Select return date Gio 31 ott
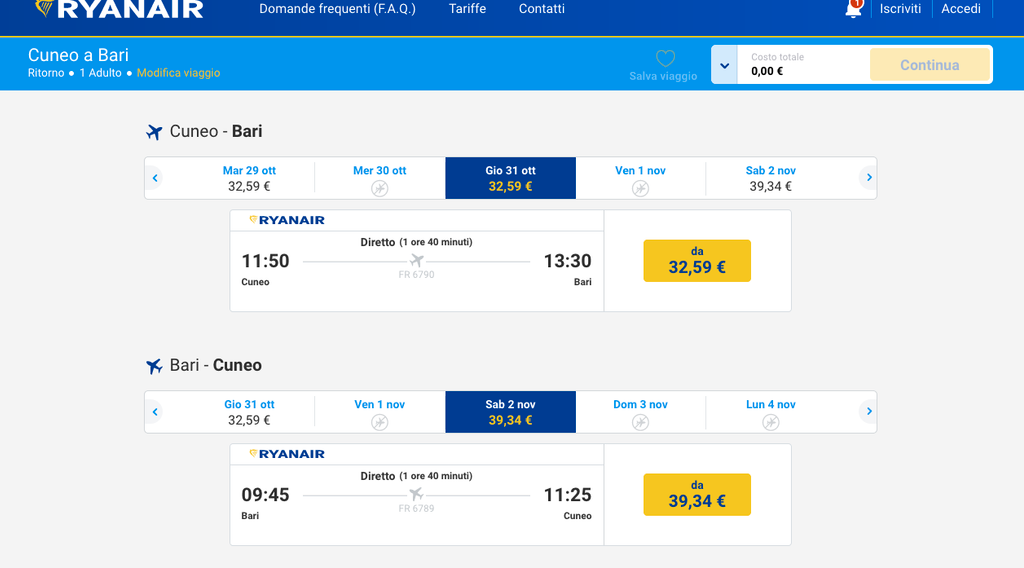 click(x=249, y=412)
